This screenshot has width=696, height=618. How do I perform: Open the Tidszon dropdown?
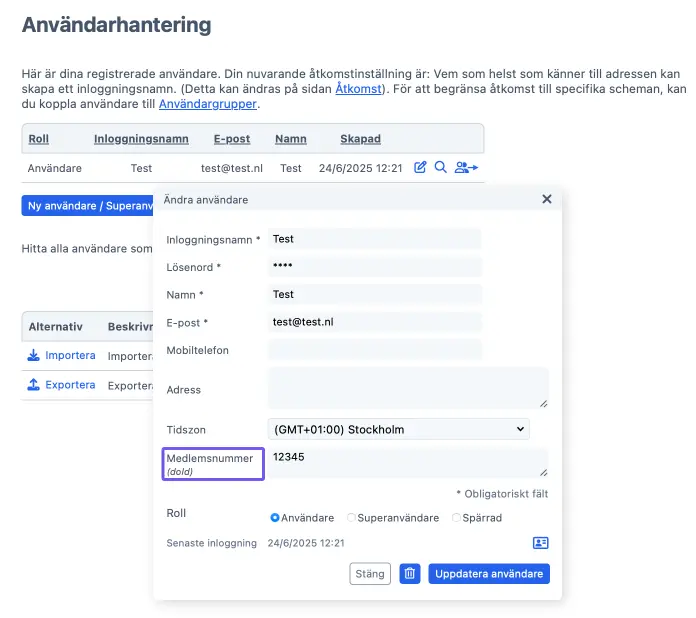click(399, 429)
